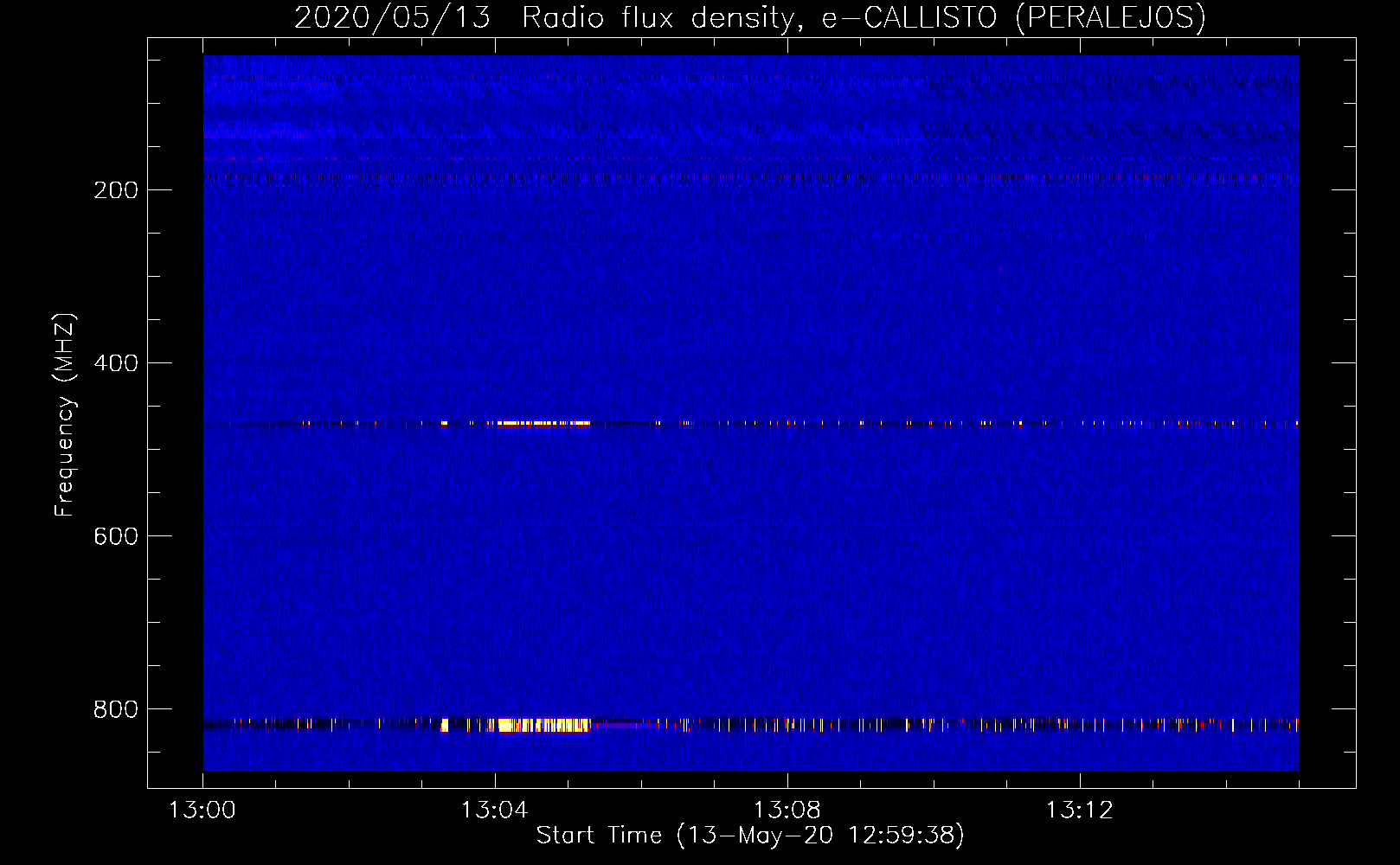The height and width of the screenshot is (865, 1400).
Task: Click the bright burst near 820 MHz around 13:04
Action: pos(543,725)
